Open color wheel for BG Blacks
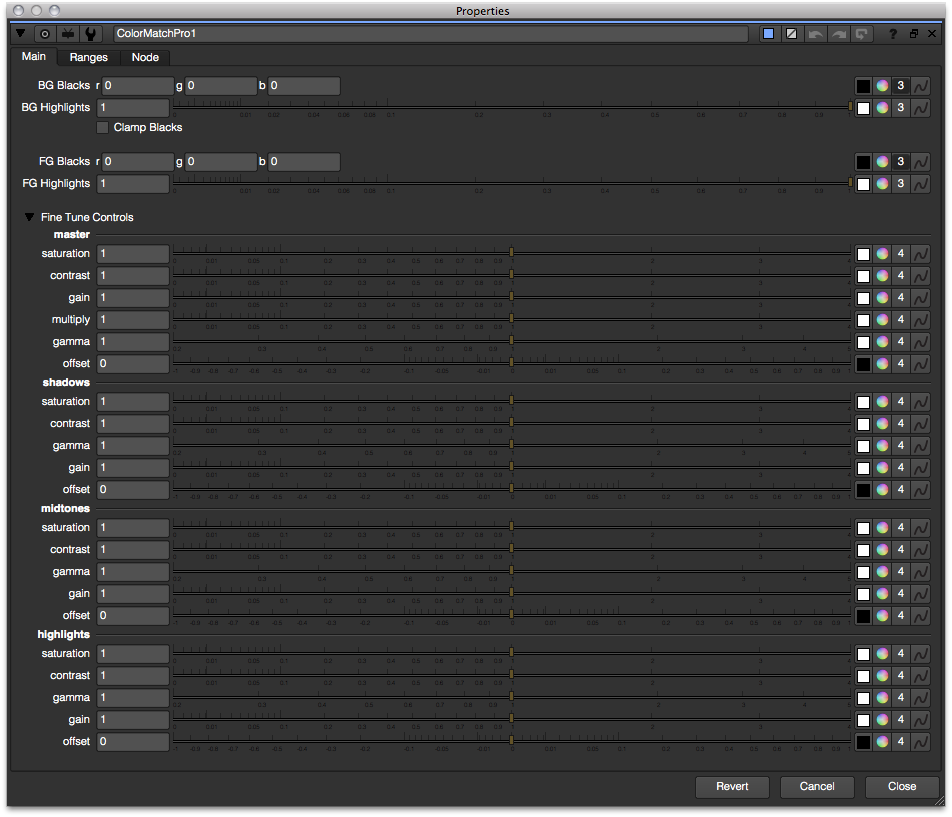 pyautogui.click(x=883, y=86)
